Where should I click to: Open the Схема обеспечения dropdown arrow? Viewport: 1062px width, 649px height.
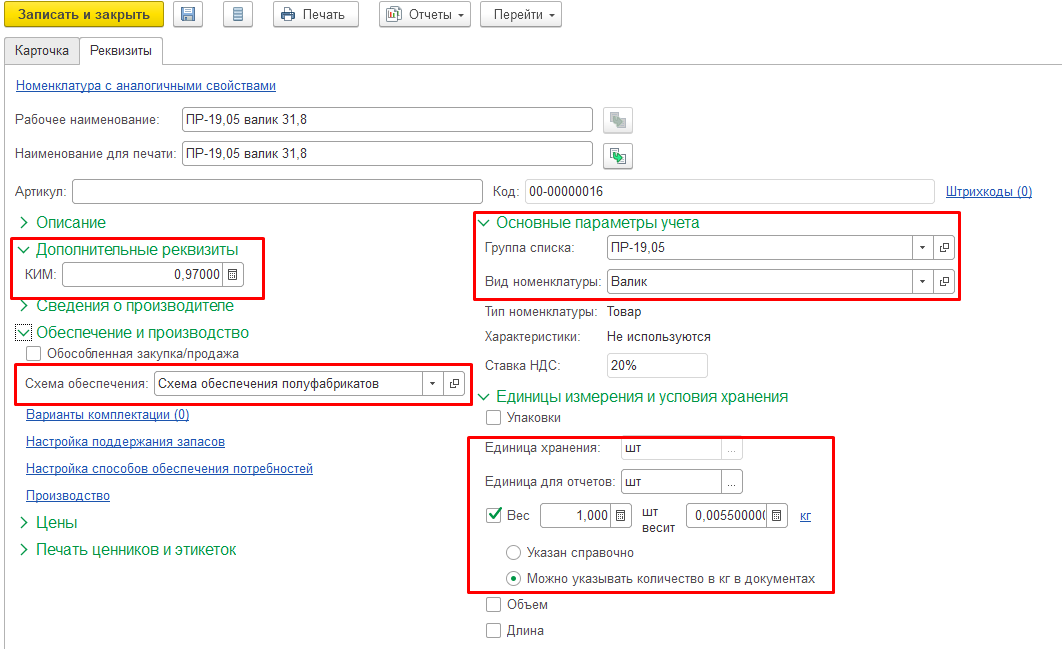(433, 383)
